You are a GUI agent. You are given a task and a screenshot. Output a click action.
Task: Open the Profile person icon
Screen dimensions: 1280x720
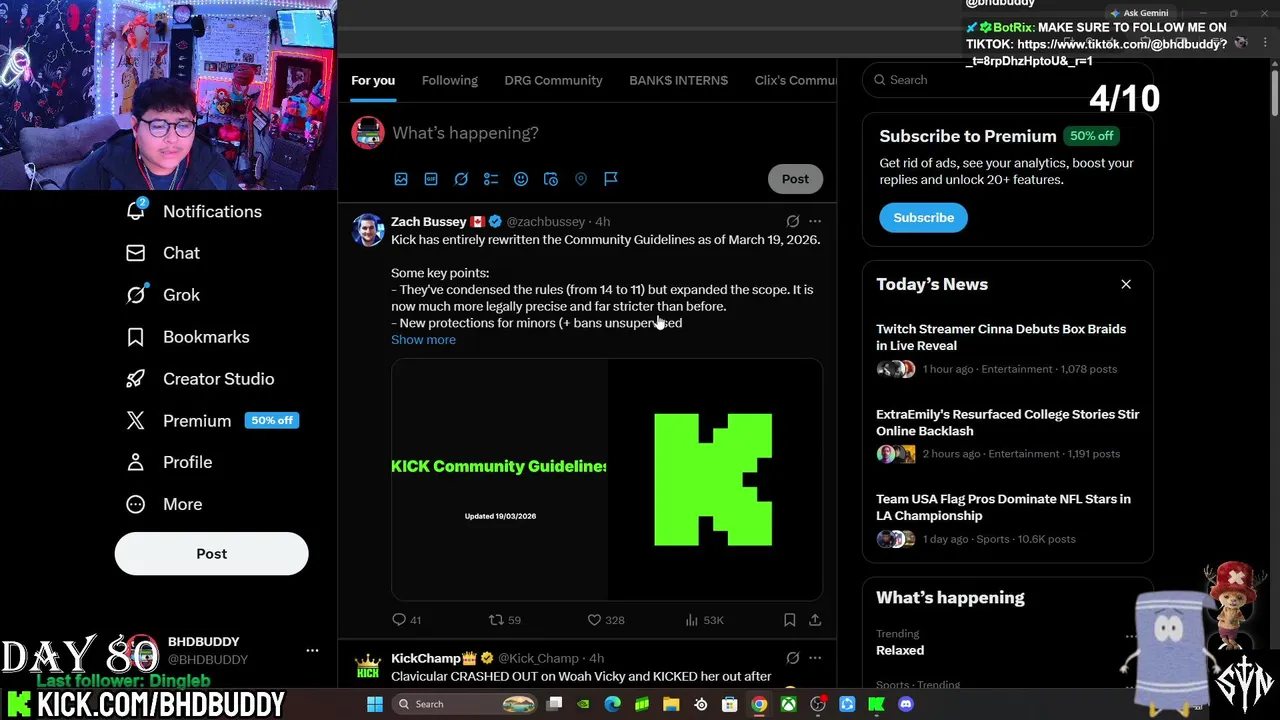click(x=136, y=462)
